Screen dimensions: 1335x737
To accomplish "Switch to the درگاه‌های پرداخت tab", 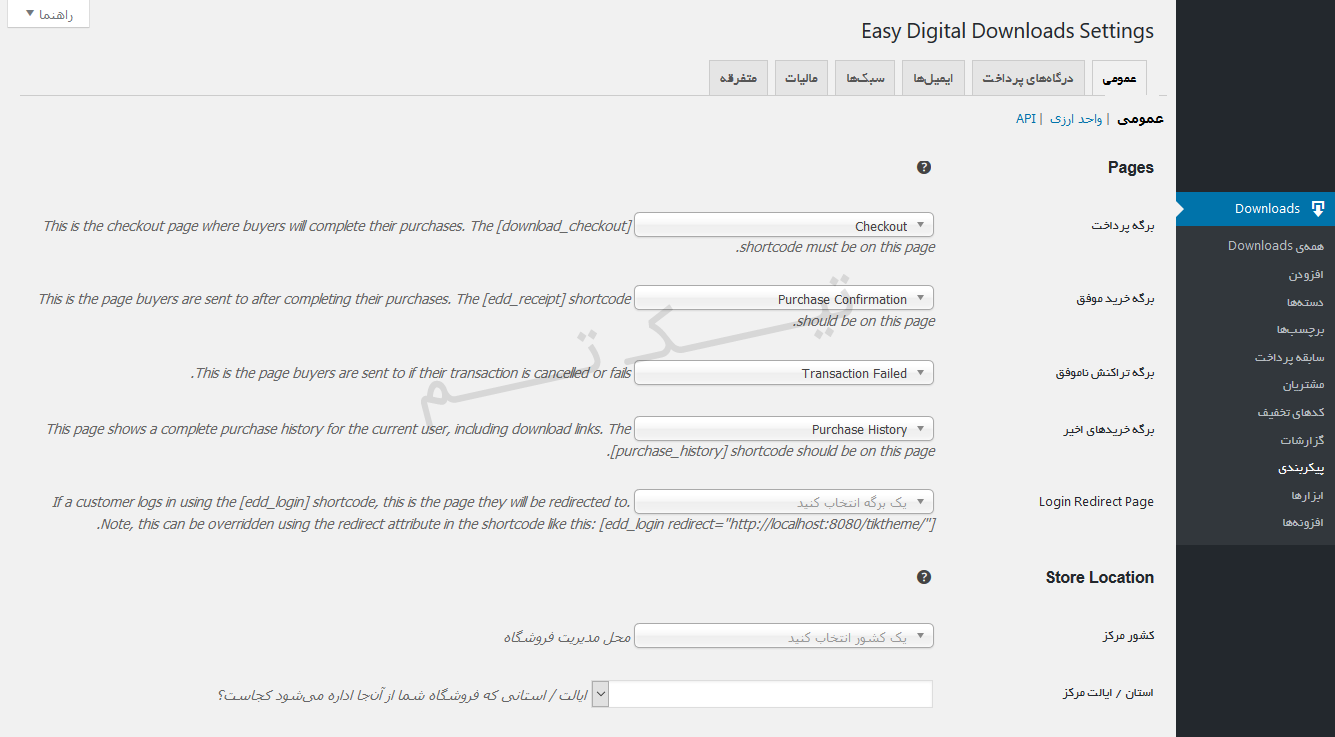I will [1027, 78].
